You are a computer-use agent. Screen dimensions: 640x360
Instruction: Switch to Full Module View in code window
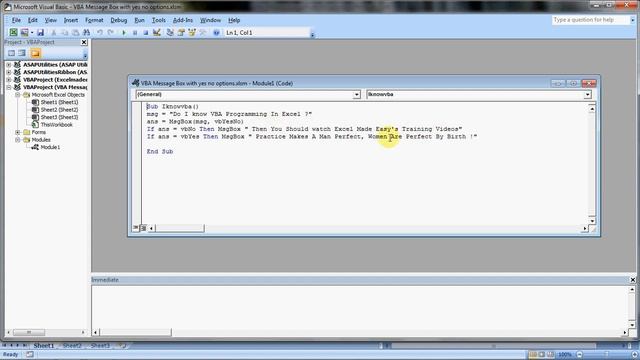143,228
